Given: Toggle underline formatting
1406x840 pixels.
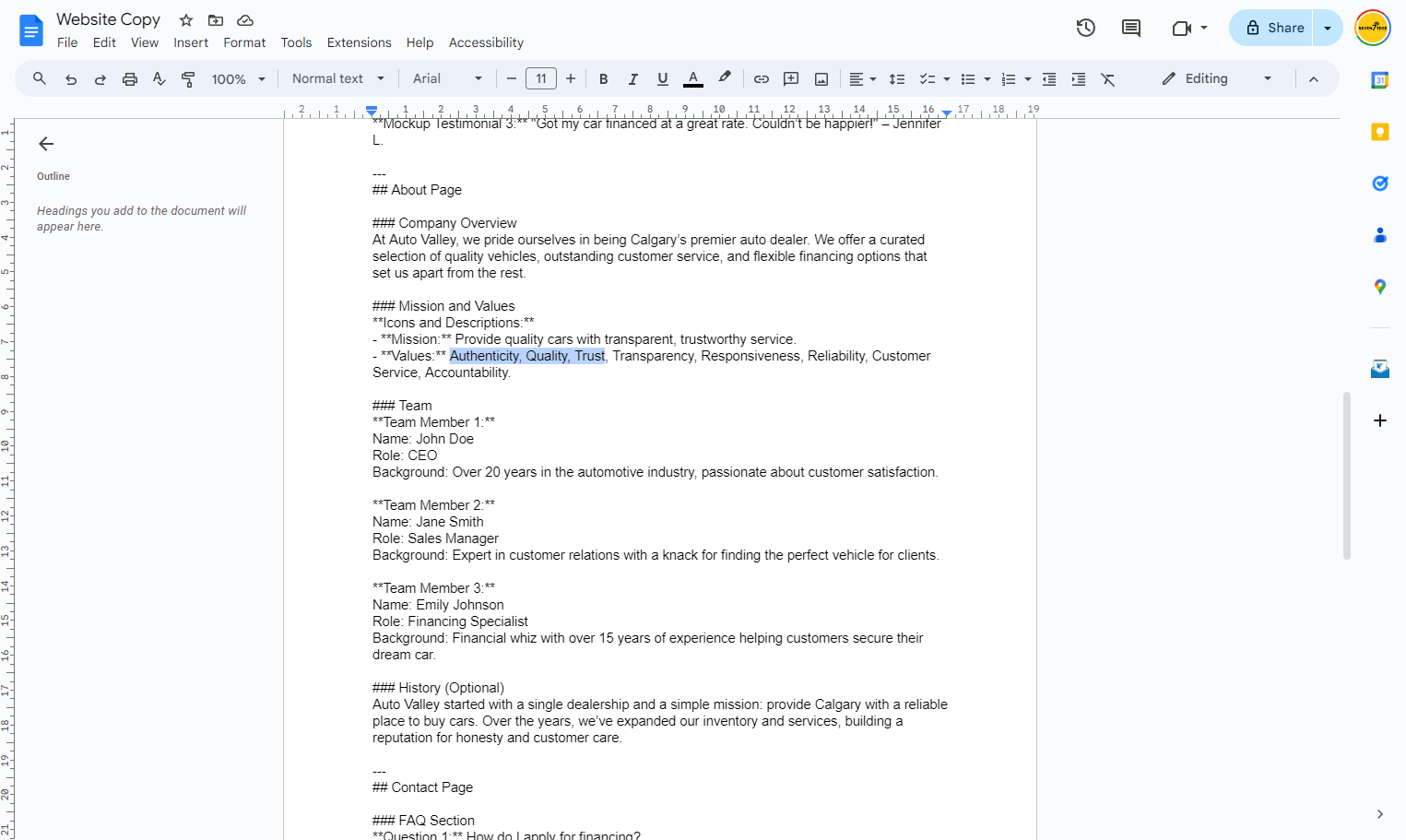Looking at the screenshot, I should (663, 79).
